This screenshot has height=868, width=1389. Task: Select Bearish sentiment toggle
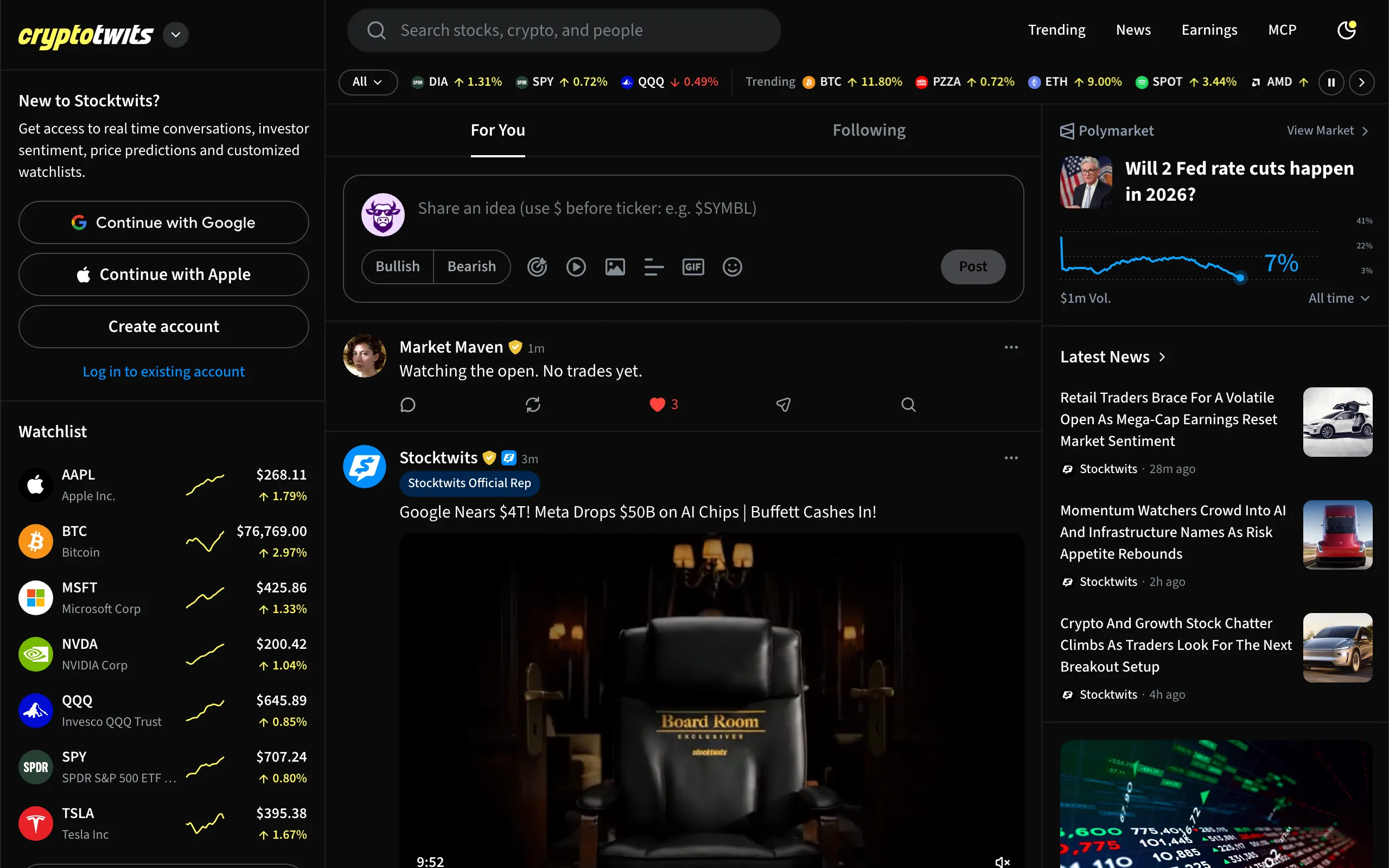point(472,267)
